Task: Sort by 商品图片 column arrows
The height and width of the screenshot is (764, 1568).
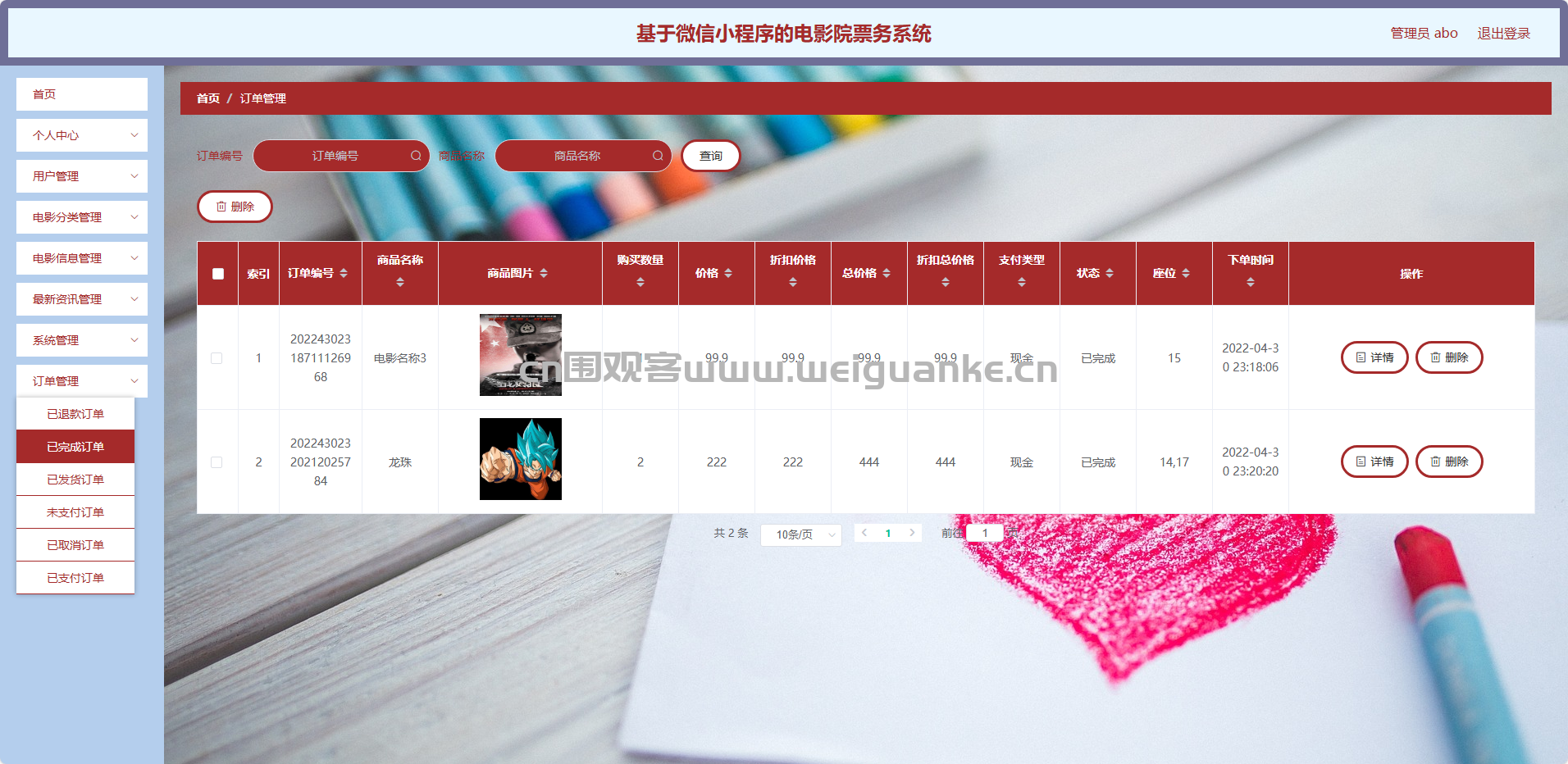Action: (x=544, y=273)
